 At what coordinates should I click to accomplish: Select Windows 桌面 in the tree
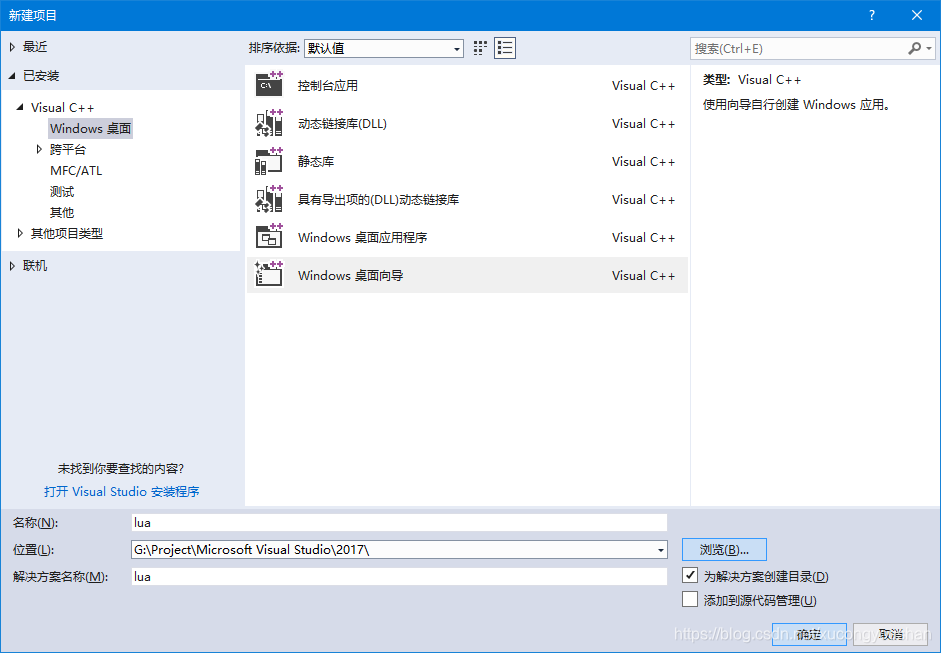pyautogui.click(x=91, y=128)
